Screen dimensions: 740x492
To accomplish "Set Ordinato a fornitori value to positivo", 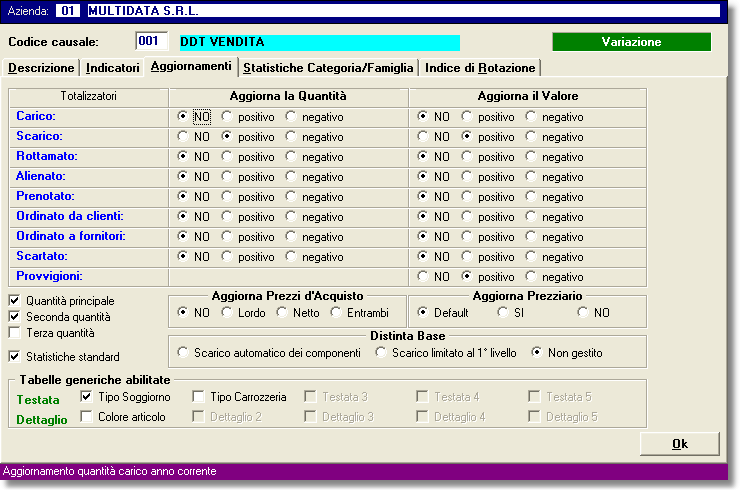I will [x=467, y=236].
